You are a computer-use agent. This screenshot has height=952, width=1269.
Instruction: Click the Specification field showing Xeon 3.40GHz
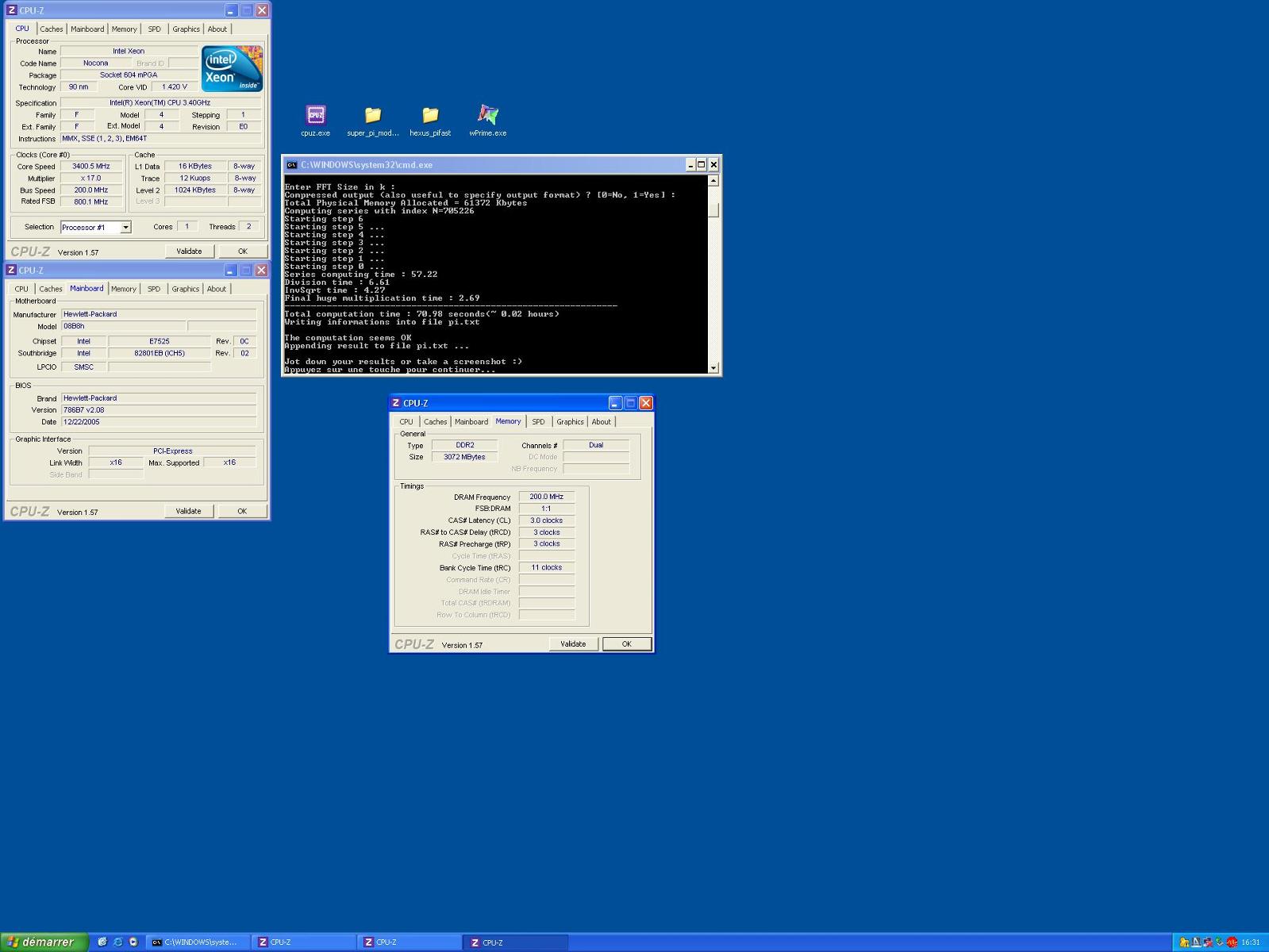160,103
